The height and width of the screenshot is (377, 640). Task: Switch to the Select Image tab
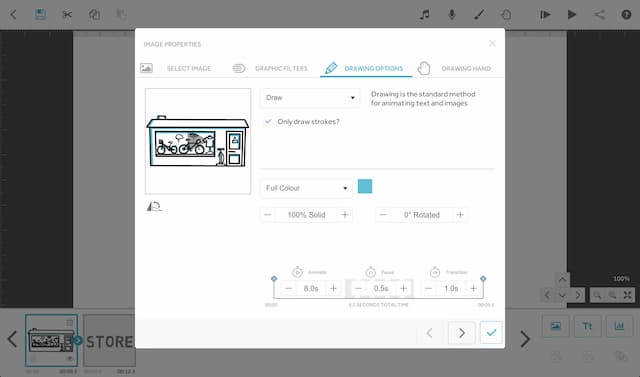click(176, 68)
